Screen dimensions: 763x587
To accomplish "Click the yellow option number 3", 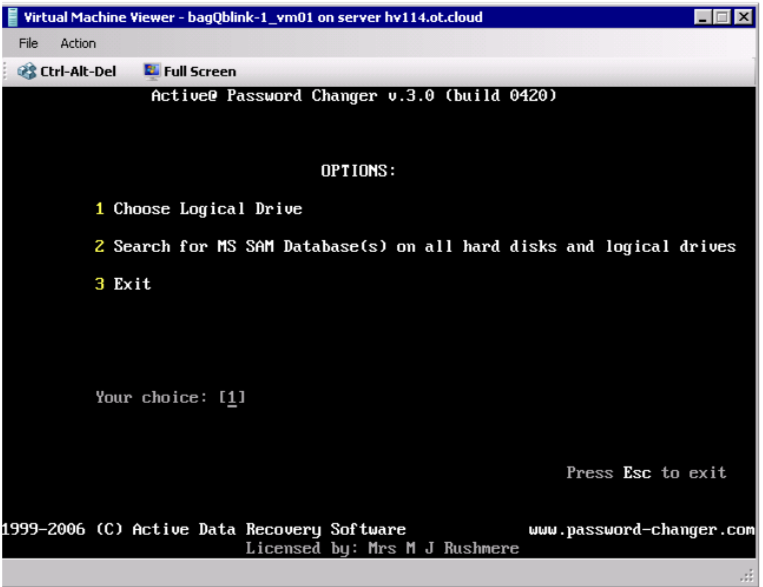I will [100, 284].
